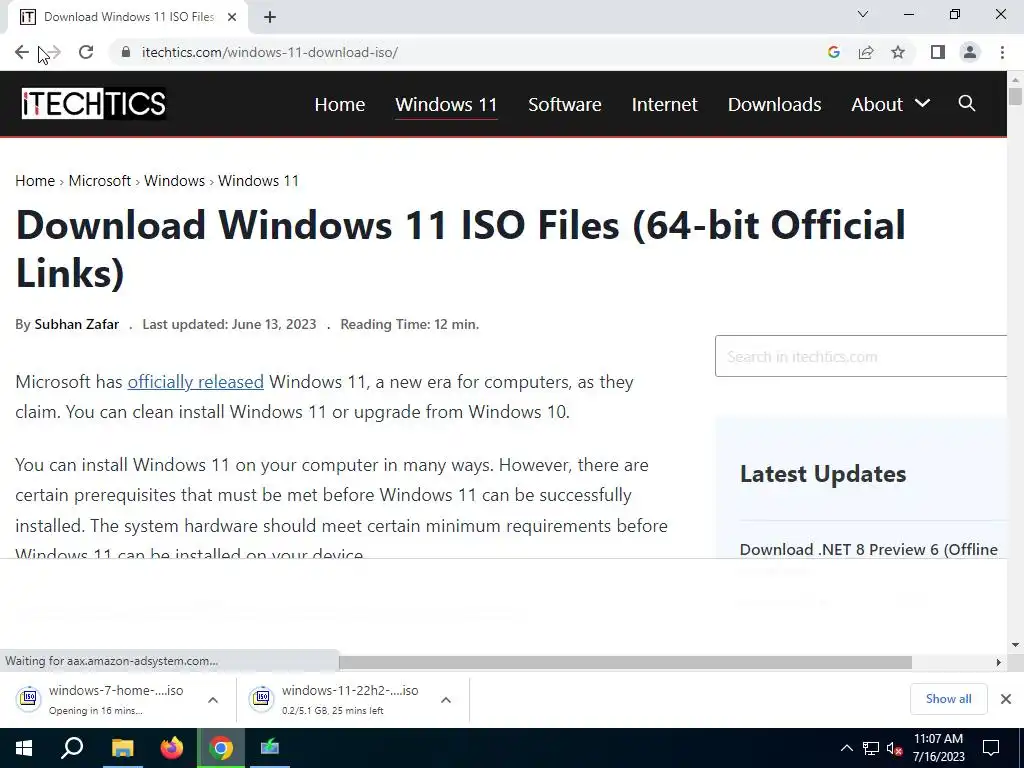Click the vertical scrollbar thumb

click(1015, 95)
